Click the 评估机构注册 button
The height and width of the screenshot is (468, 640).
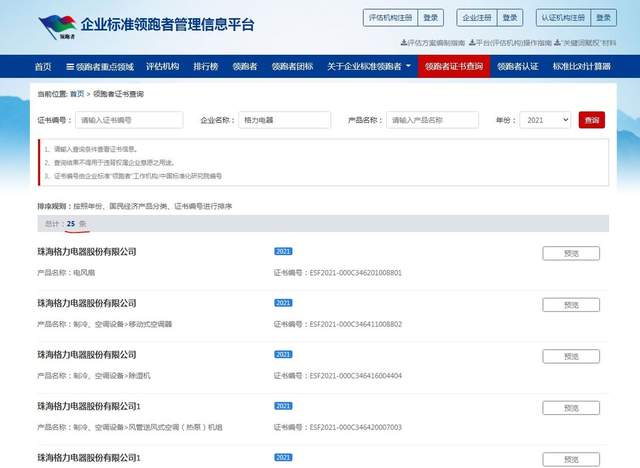tap(390, 18)
